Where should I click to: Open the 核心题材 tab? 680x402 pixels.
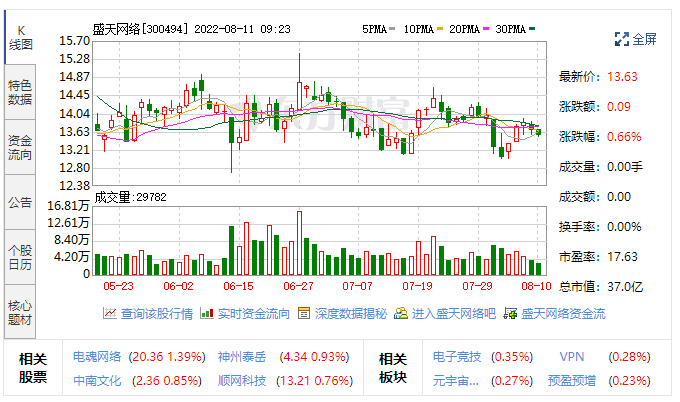(20, 312)
